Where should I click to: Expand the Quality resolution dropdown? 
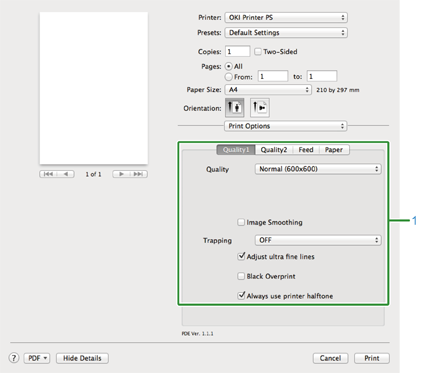pyautogui.click(x=318, y=169)
